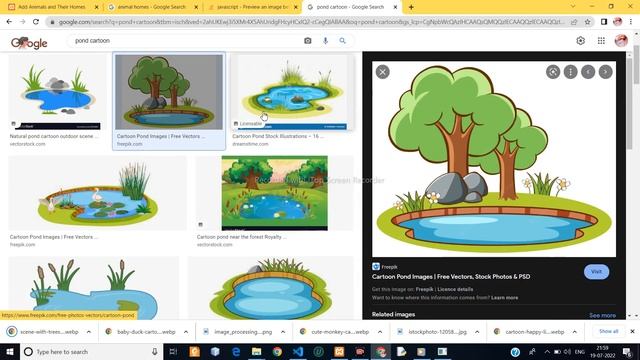
Task: Switch to 'animal homes - Google Search' tab
Action: click(153, 7)
